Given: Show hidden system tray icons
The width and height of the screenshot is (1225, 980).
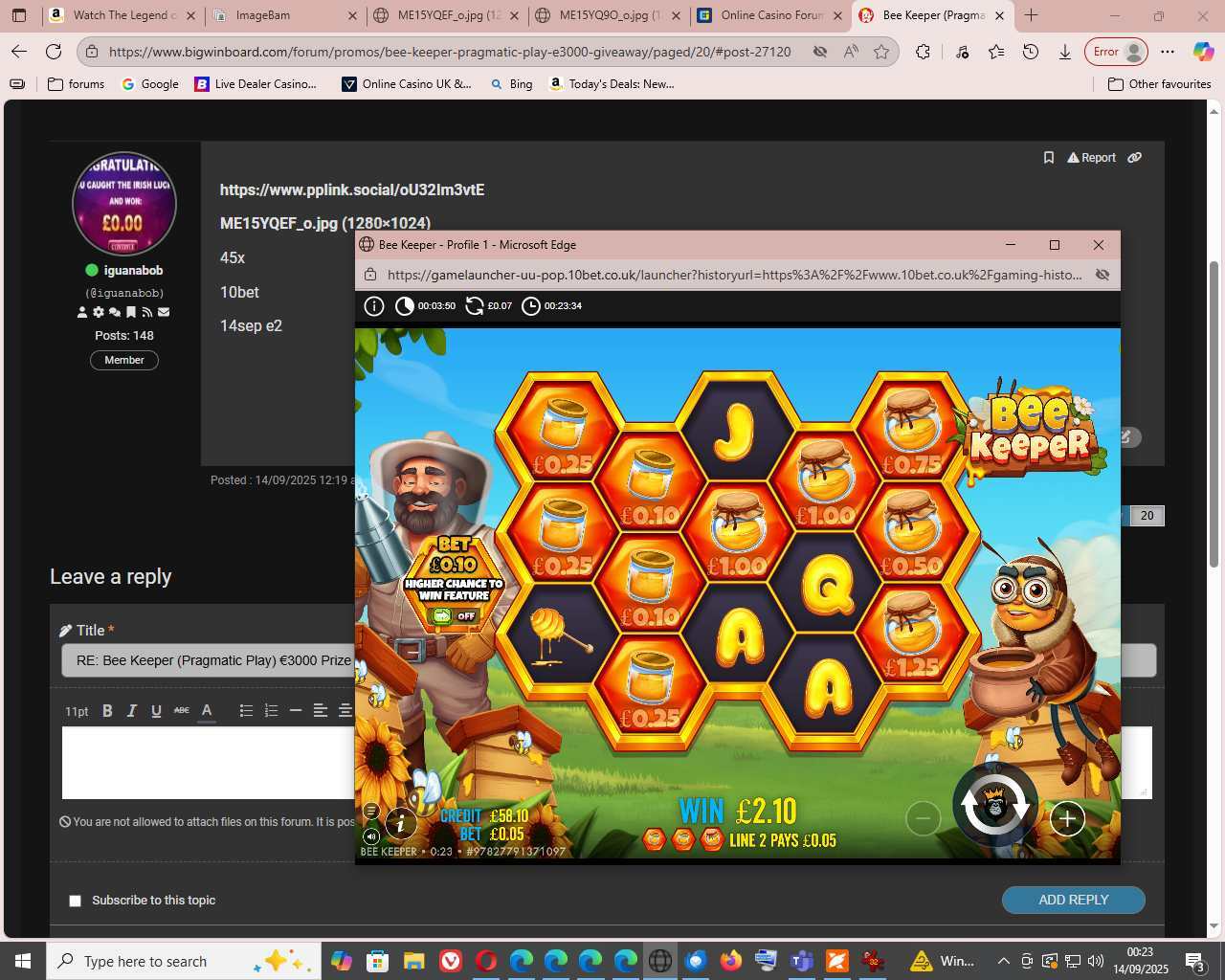Looking at the screenshot, I should point(1003,961).
